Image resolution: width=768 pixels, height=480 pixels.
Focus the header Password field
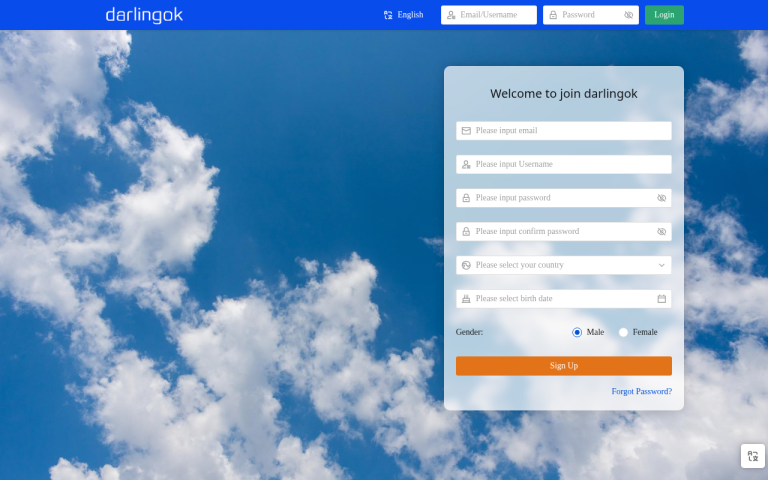(591, 15)
